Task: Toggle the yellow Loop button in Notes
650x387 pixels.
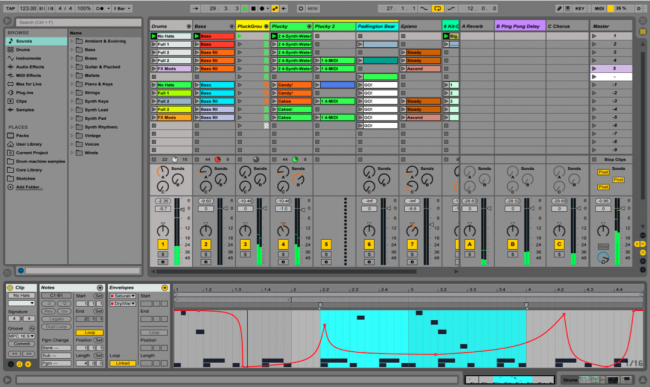Action: point(90,332)
